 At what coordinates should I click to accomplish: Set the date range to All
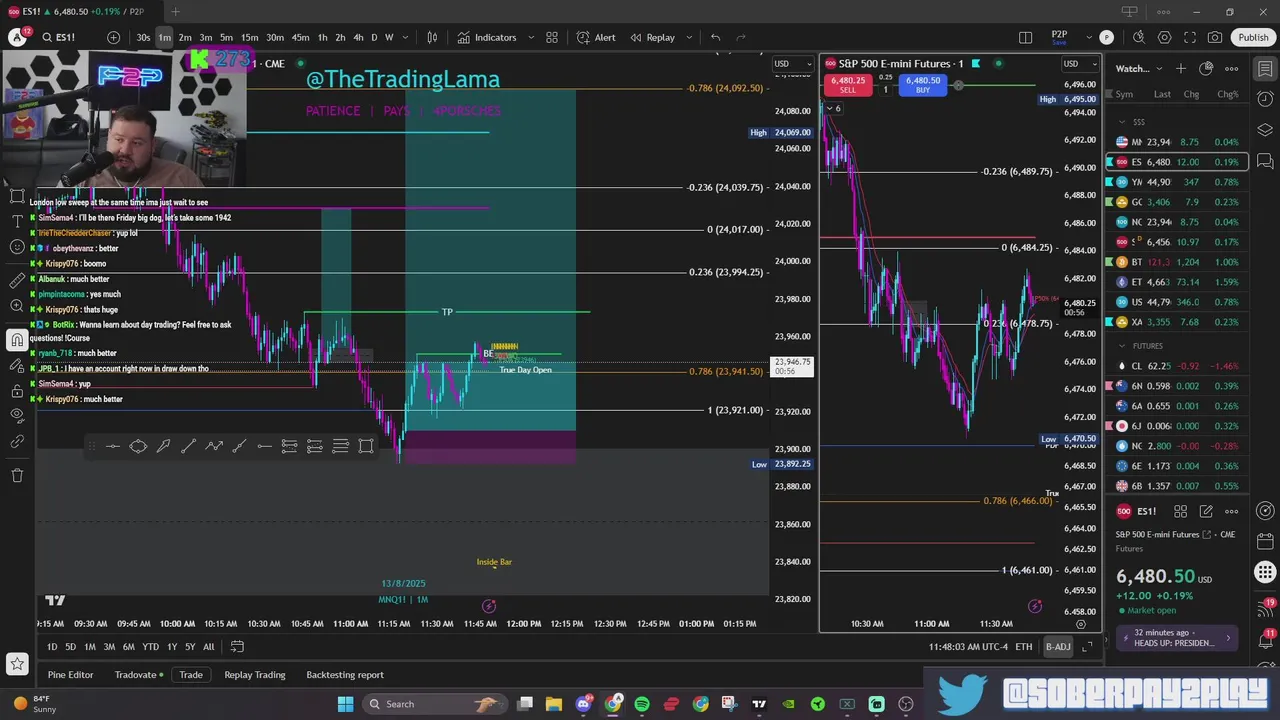(x=208, y=647)
